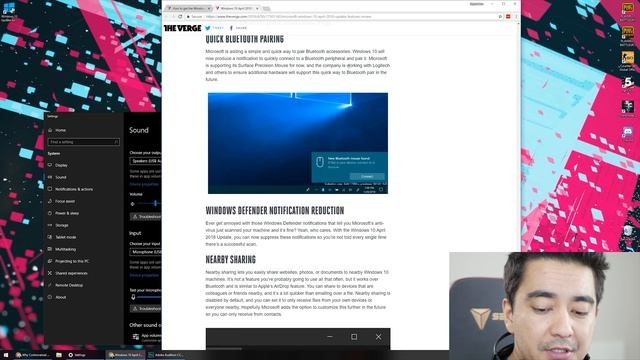Click the red extension icon in Chrome toolbar
The height and width of the screenshot is (360, 640).
[508, 17]
